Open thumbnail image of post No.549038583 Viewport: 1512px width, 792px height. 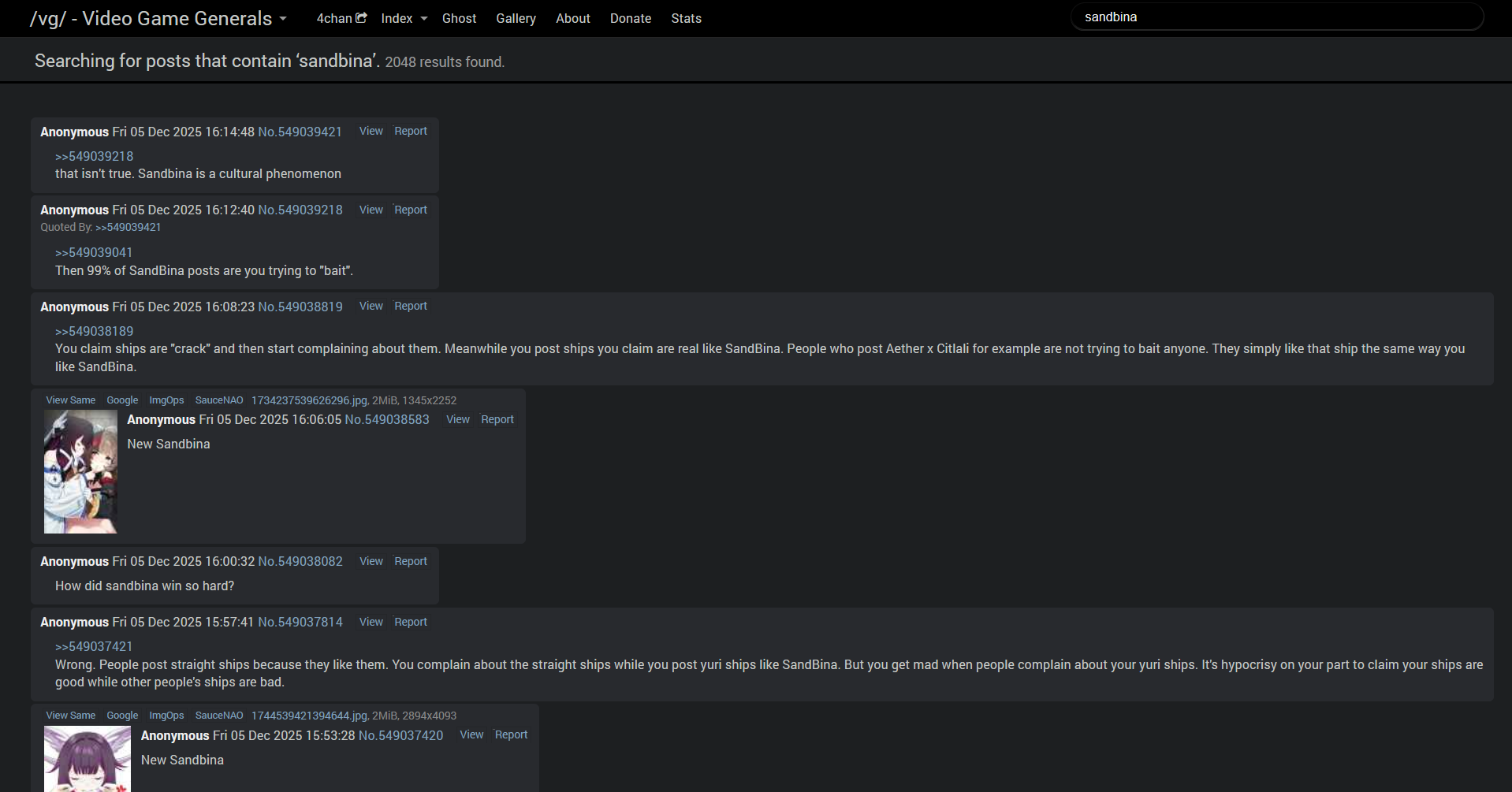80,472
